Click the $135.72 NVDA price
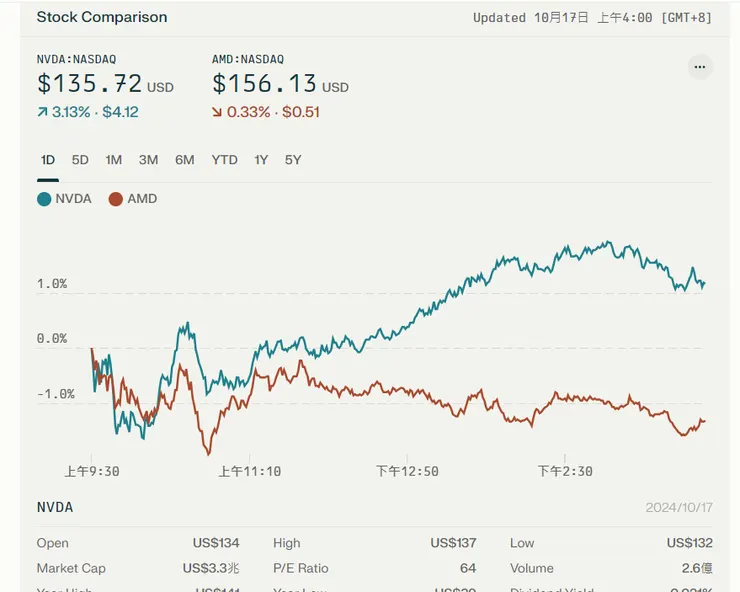The width and height of the screenshot is (740, 592). pos(89,84)
